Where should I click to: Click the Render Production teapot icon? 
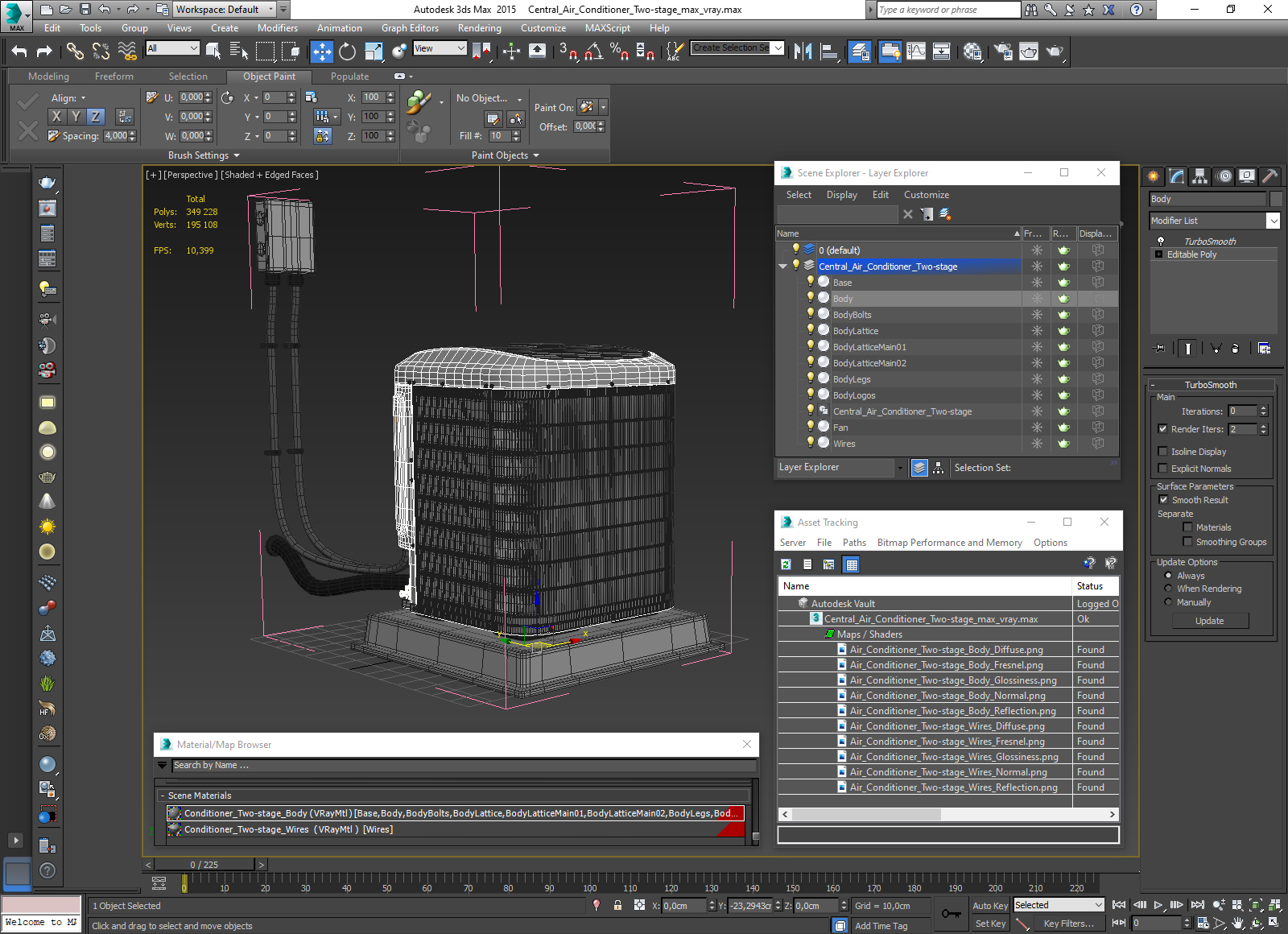pos(1055,52)
